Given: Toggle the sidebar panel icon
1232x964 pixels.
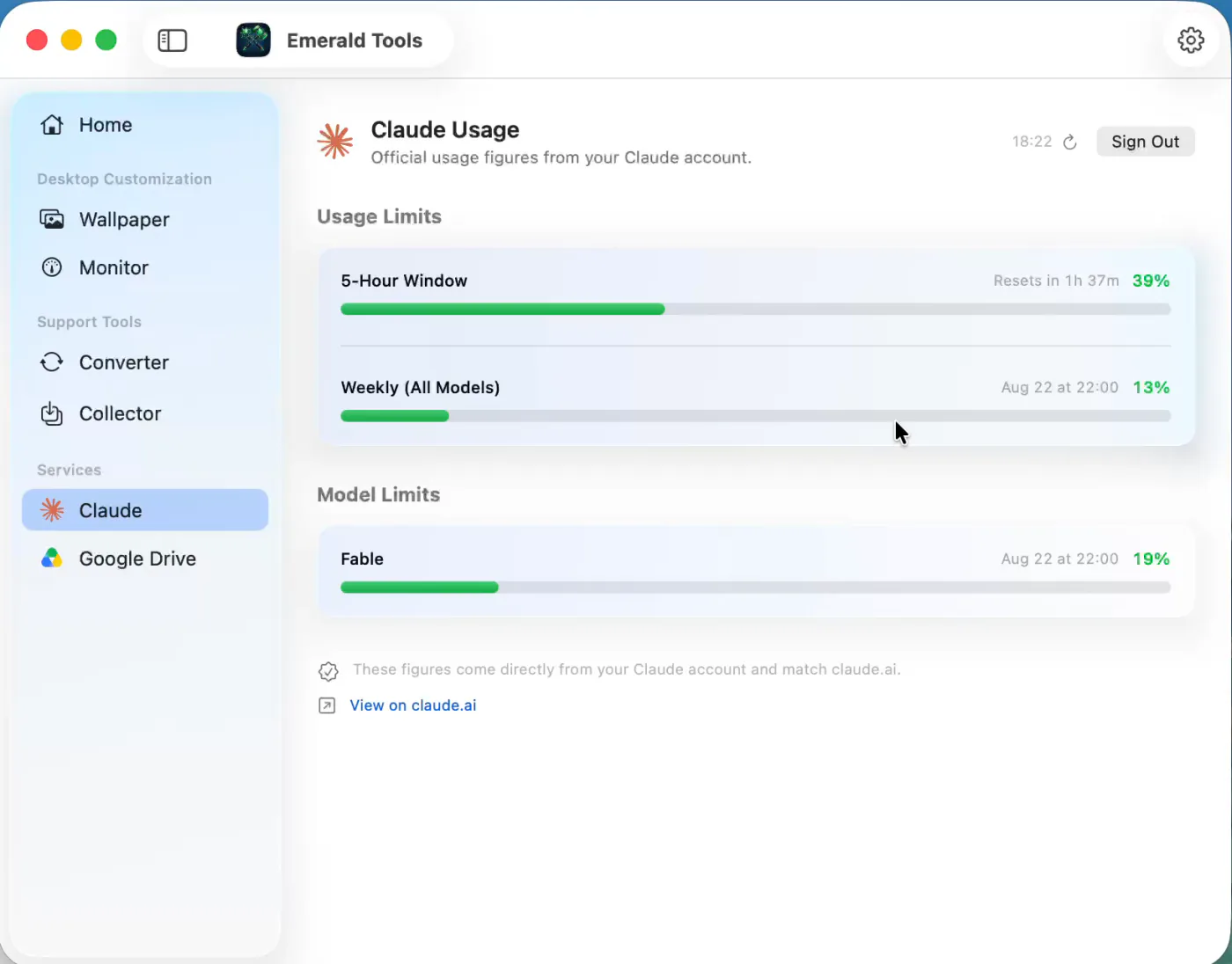Looking at the screenshot, I should (x=172, y=40).
